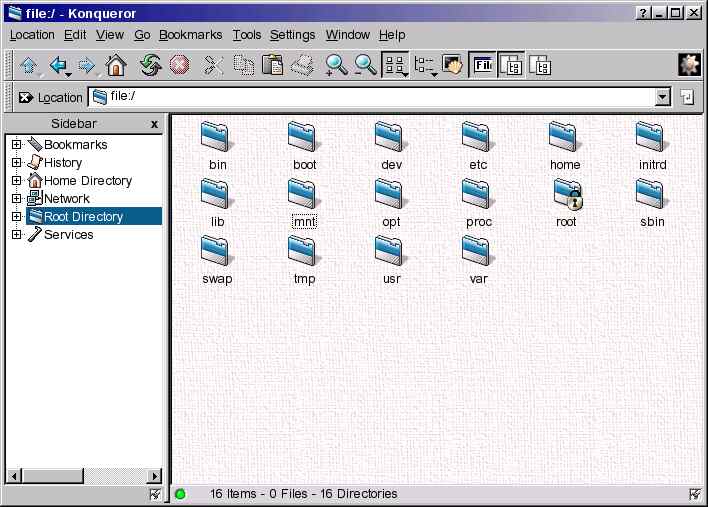This screenshot has height=507, width=708.
Task: Click the Cut scissors icon
Action: (213, 65)
